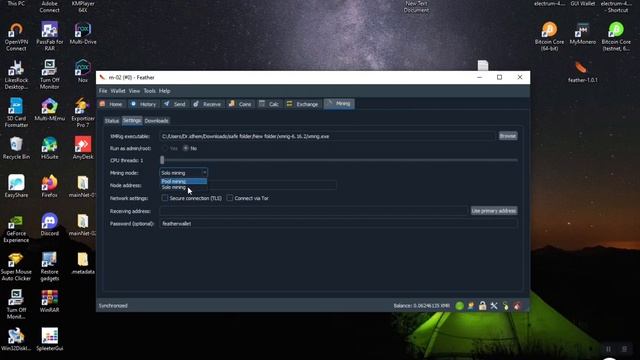Viewport: 640px width, 360px height.
Task: Open the Status sub-tab in Mining
Action: tap(111, 121)
